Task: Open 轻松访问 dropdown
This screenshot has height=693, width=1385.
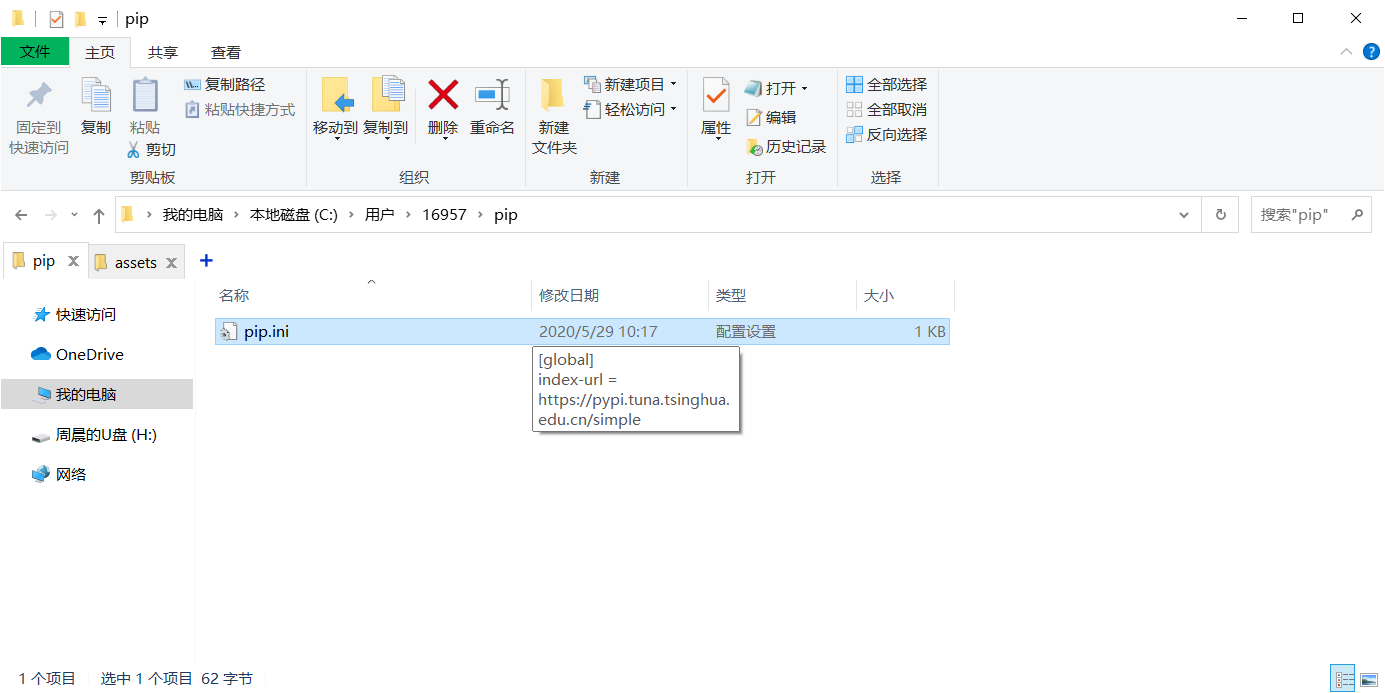Action: [x=630, y=110]
